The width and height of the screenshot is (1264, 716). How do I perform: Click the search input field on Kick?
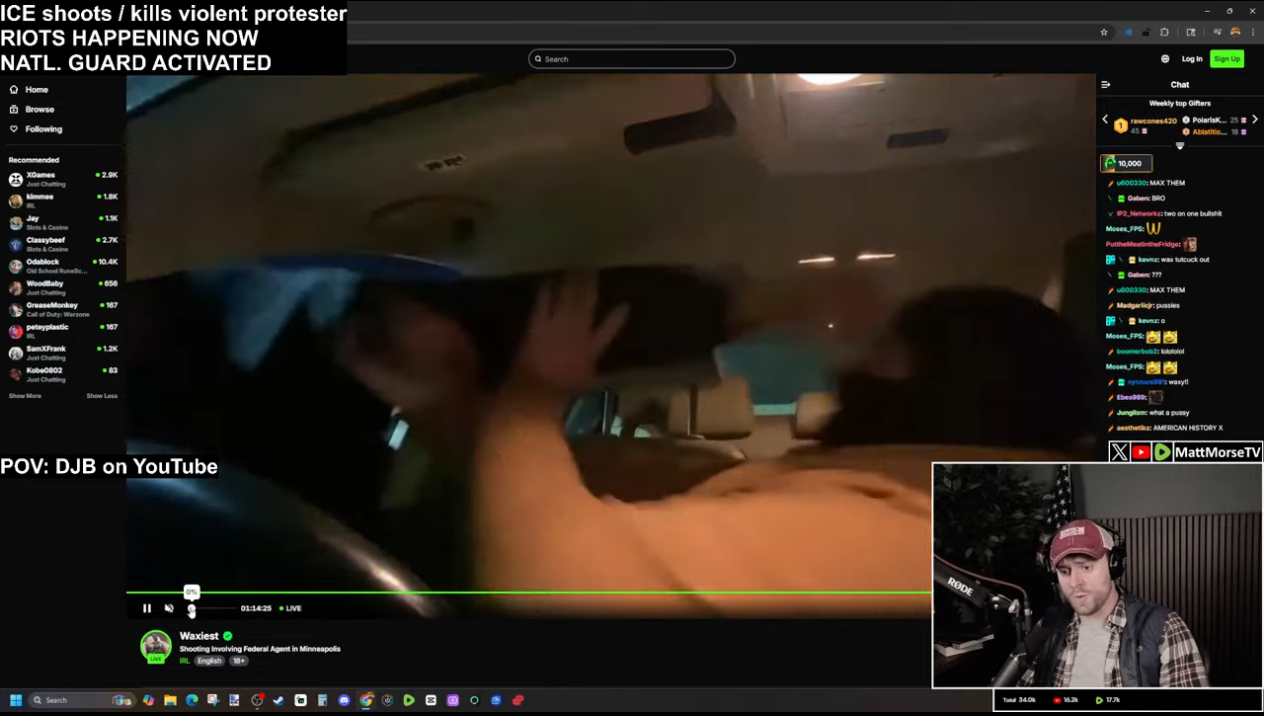(x=632, y=59)
